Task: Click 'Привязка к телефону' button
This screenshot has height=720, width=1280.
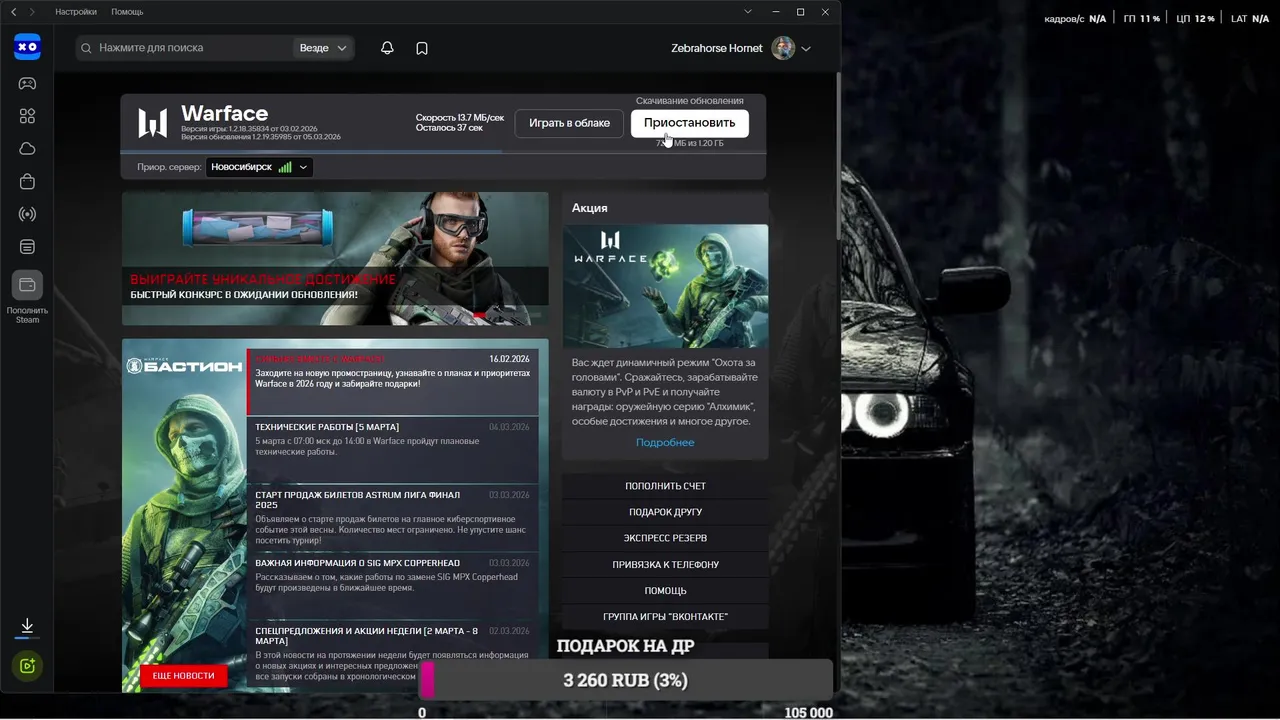Action: click(x=665, y=565)
